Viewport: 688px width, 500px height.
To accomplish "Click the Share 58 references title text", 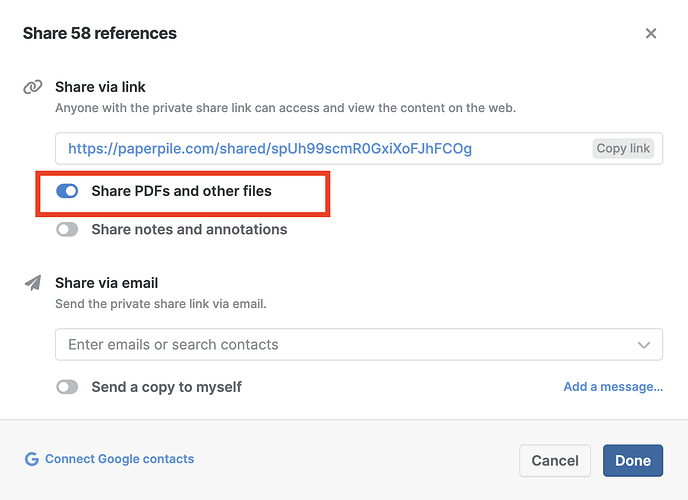I will tap(100, 33).
